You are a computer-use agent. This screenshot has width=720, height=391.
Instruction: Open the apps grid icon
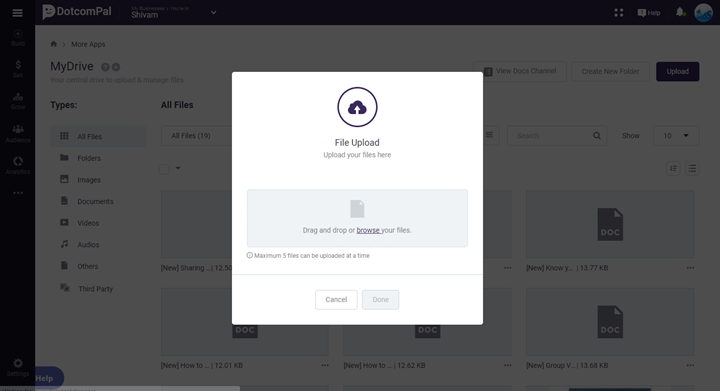click(x=619, y=13)
